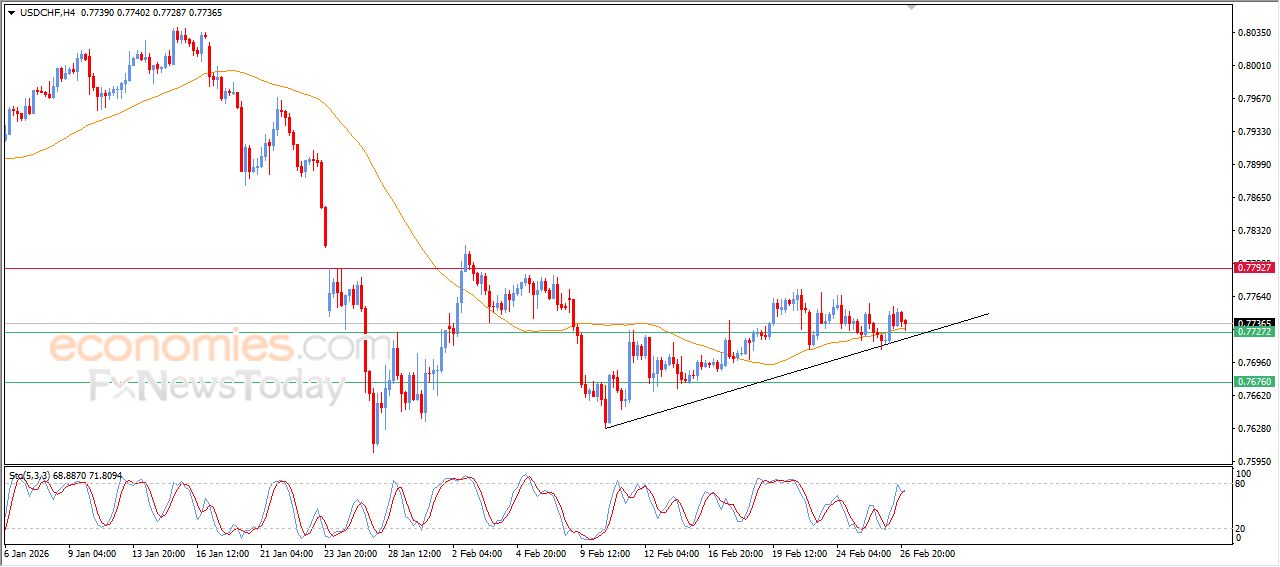Click the stochastic 80 level scale value
The image size is (1280, 567).
[1243, 484]
